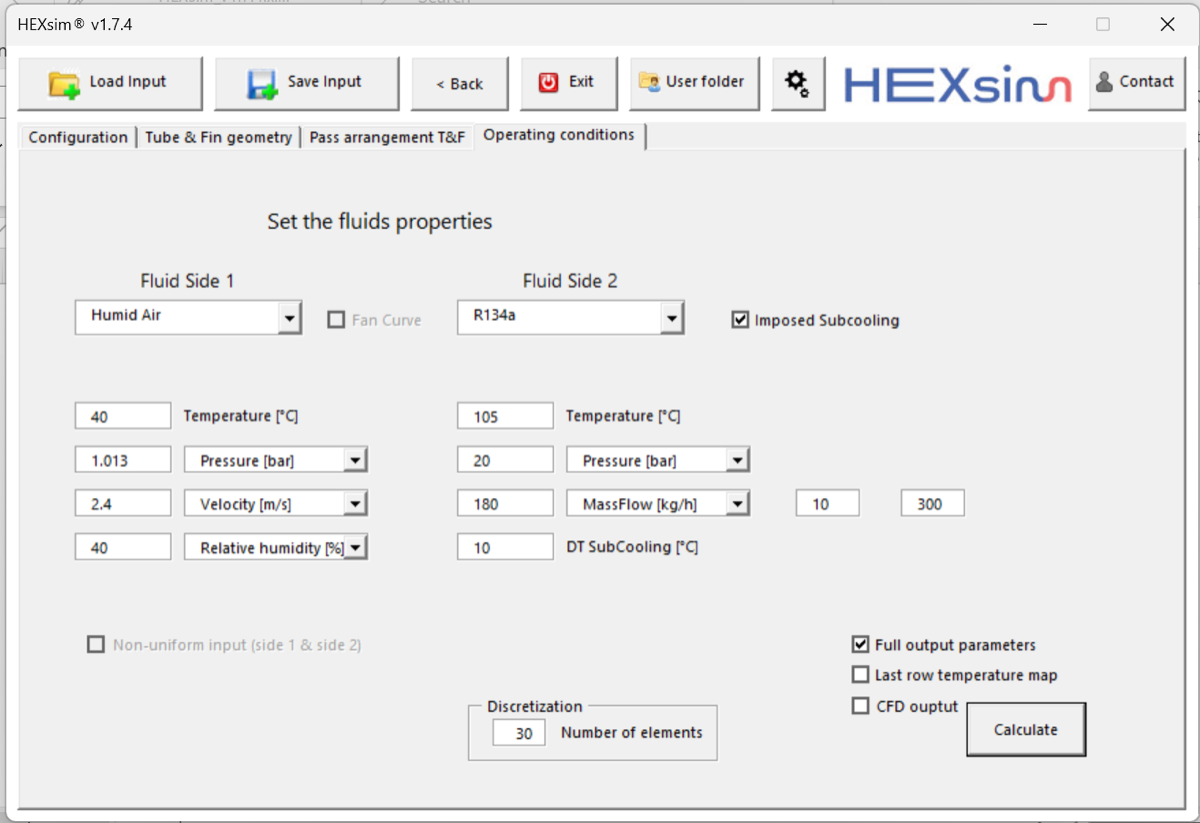Click the field containing 300

[932, 504]
